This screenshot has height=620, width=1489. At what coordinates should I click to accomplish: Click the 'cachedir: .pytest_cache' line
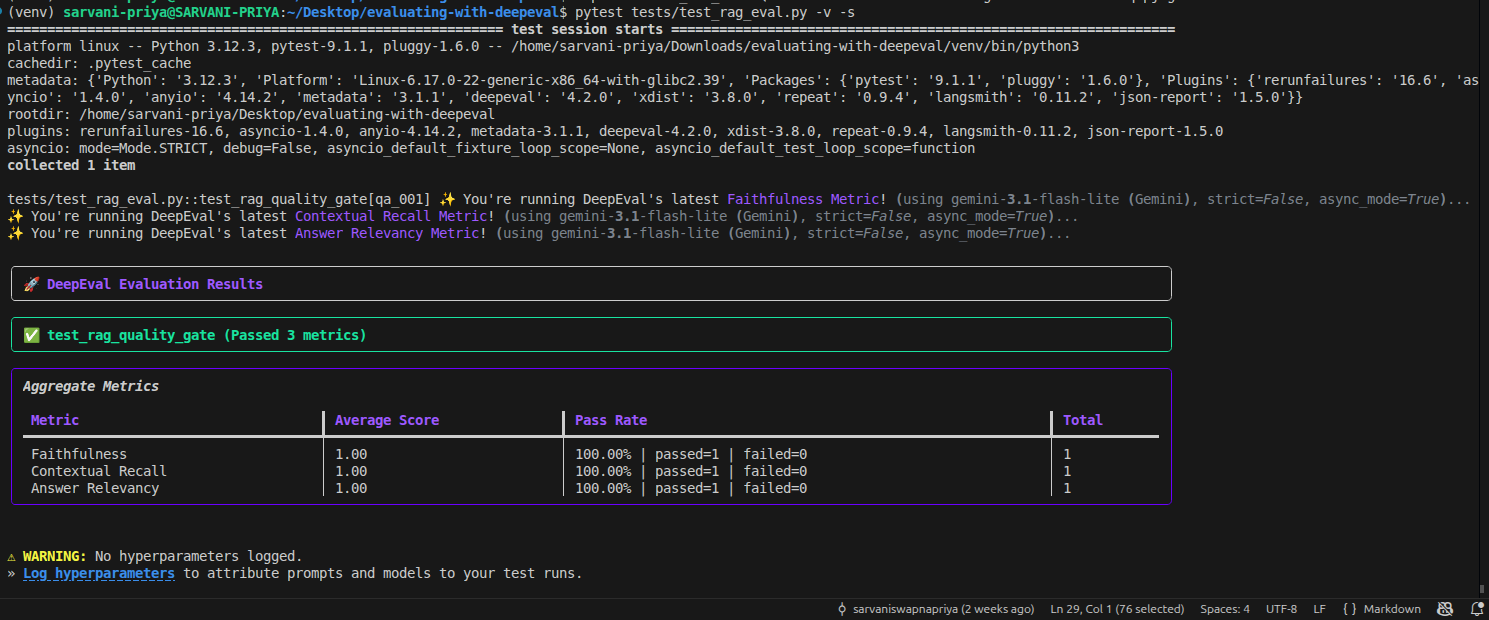[99, 63]
